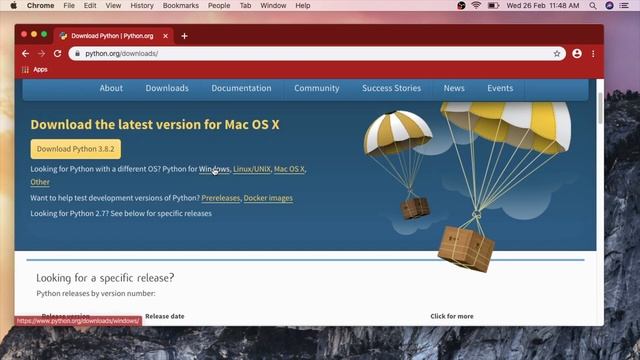The image size is (640, 360).
Task: Open Spotlight search magnifier icon
Action: pos(593,5)
